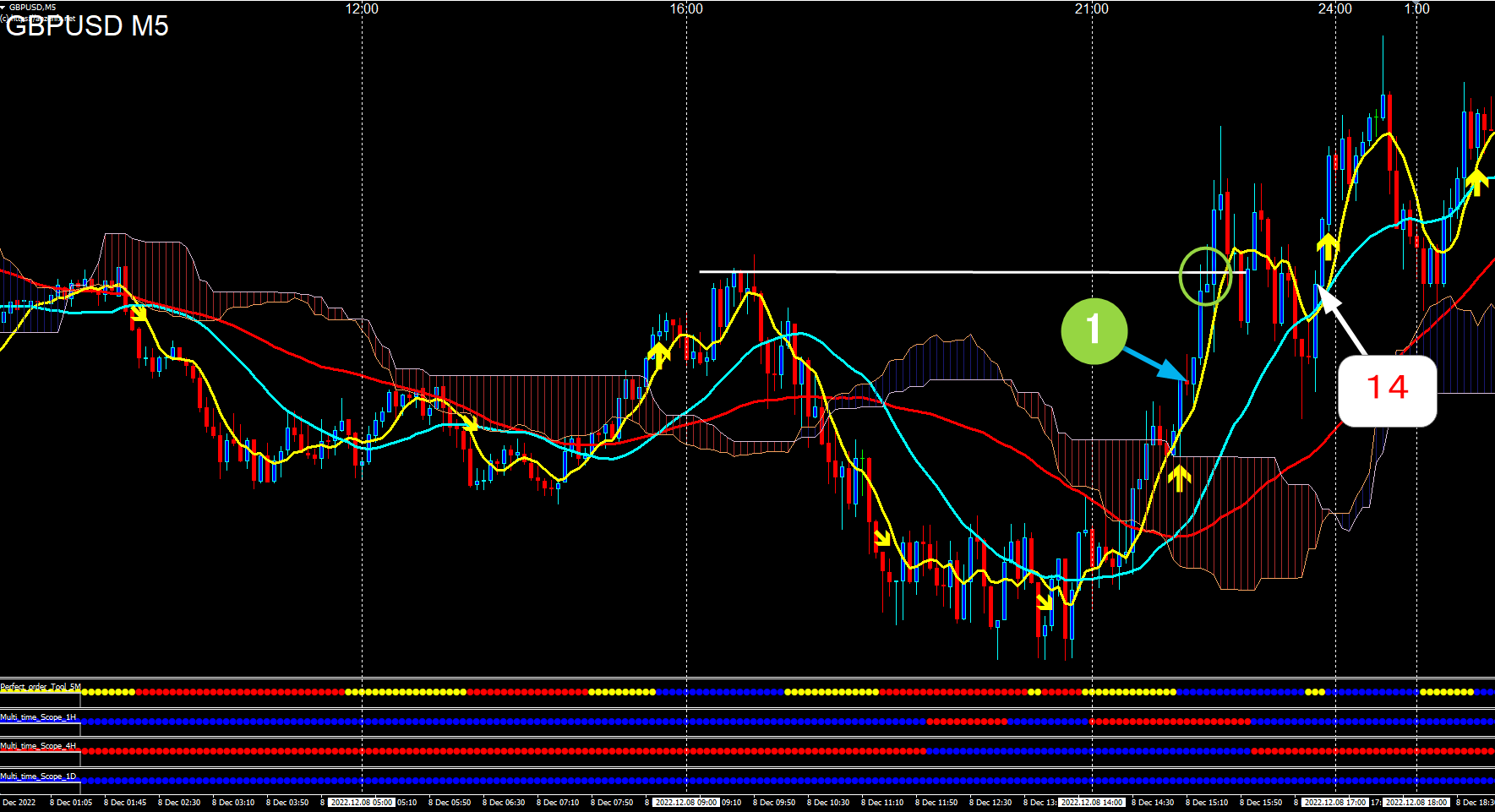Click the 8 Dec 11:10 axis label
This screenshot has width=1495, height=812.
tap(882, 803)
